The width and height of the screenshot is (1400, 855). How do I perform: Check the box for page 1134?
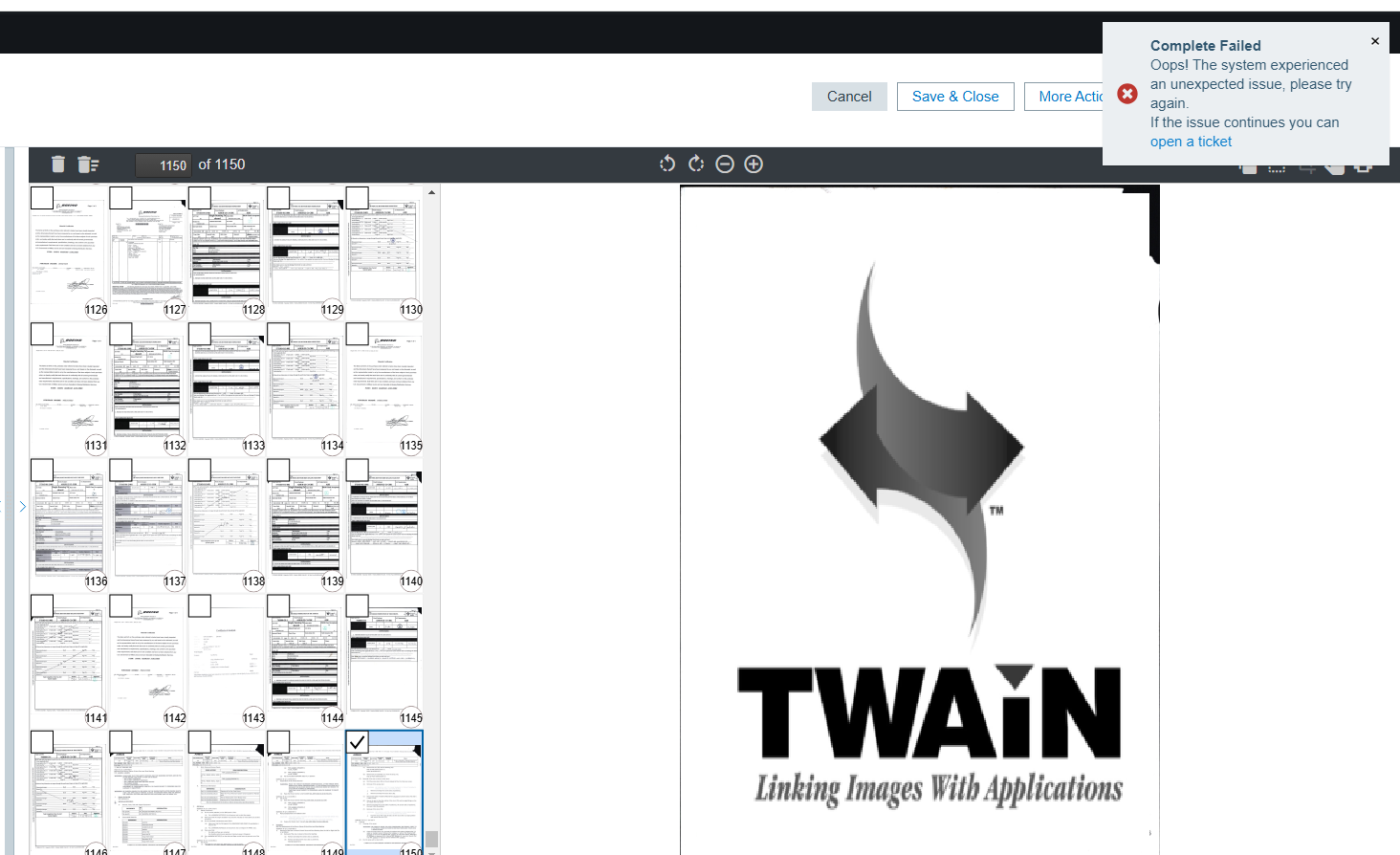pos(278,334)
